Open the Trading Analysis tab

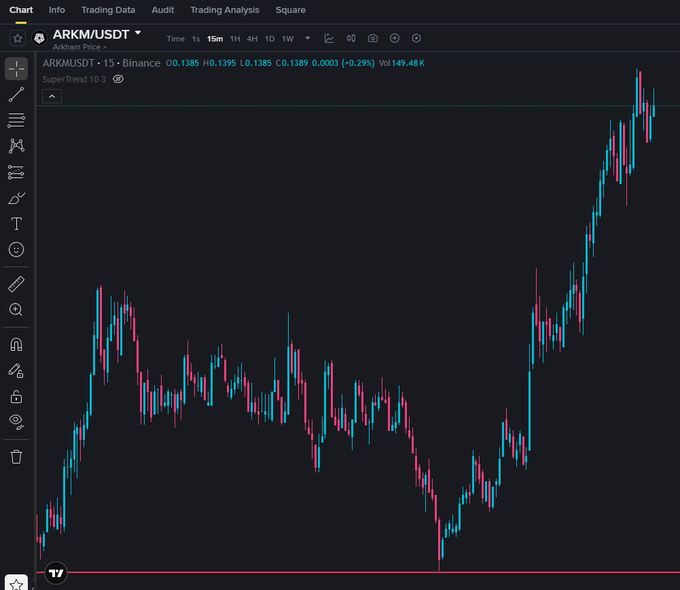point(225,10)
